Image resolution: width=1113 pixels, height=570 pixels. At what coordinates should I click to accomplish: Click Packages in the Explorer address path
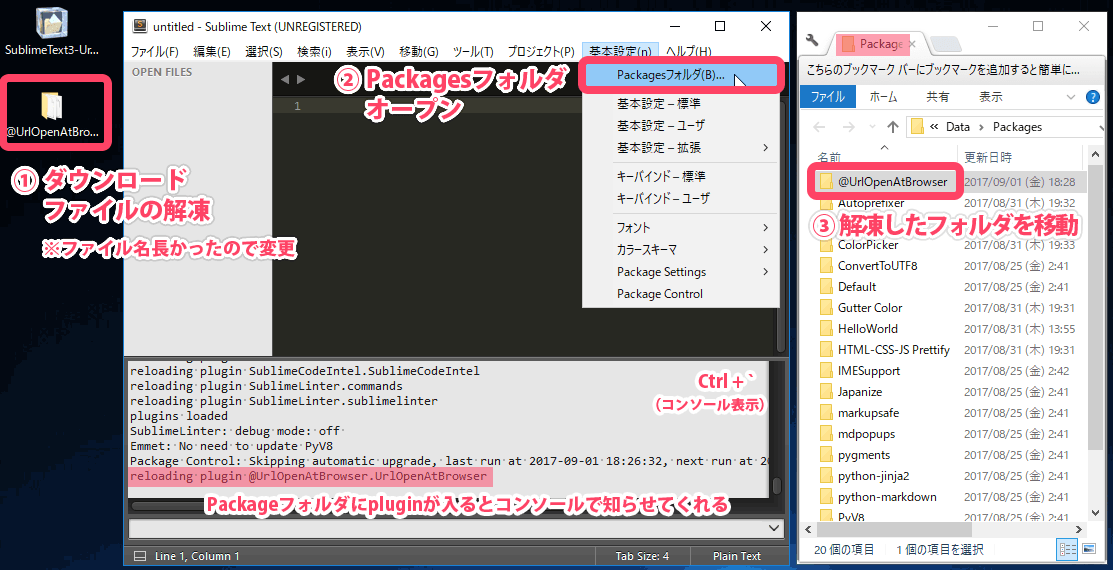(1017, 127)
